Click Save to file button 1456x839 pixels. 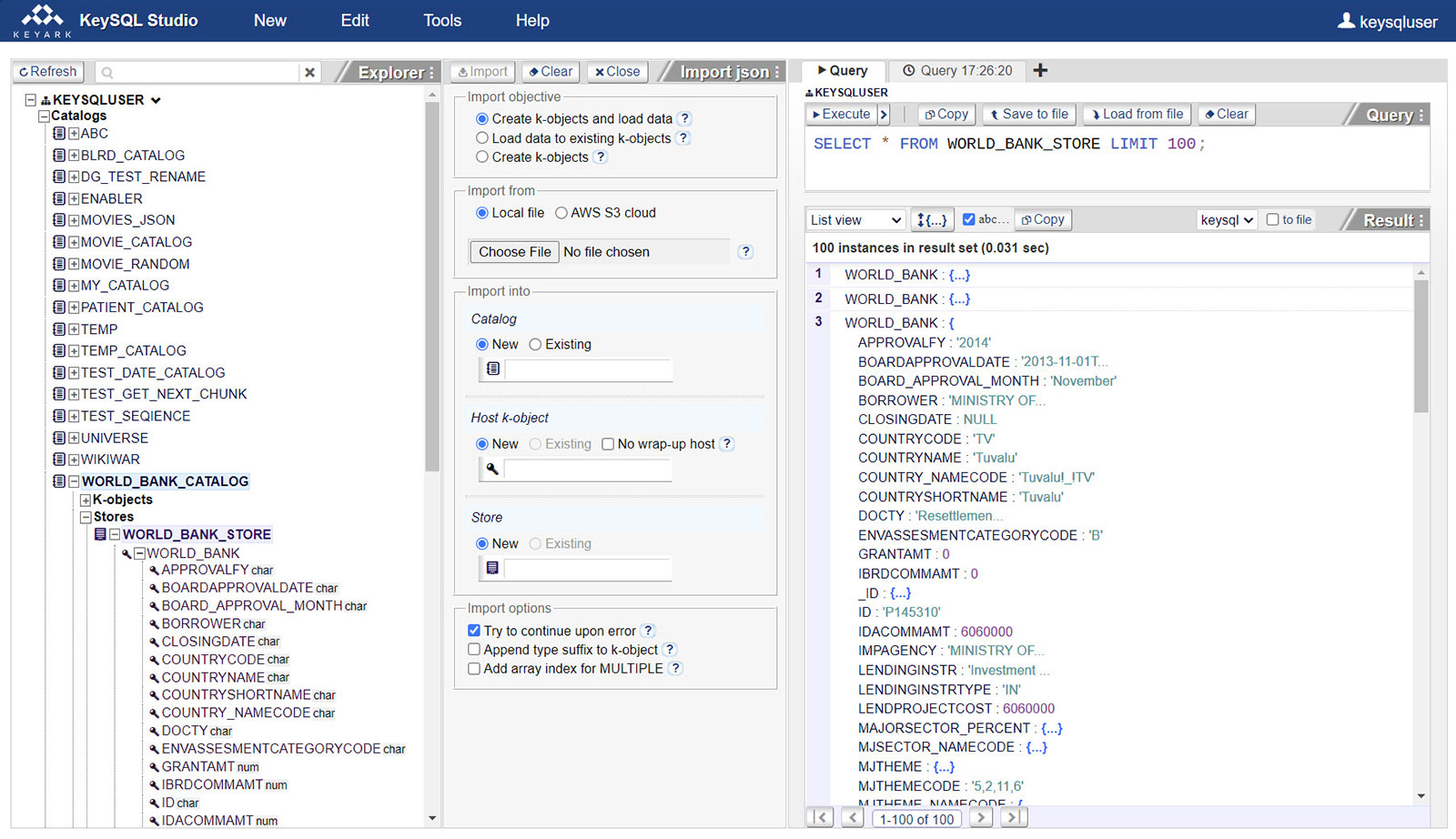(1029, 115)
